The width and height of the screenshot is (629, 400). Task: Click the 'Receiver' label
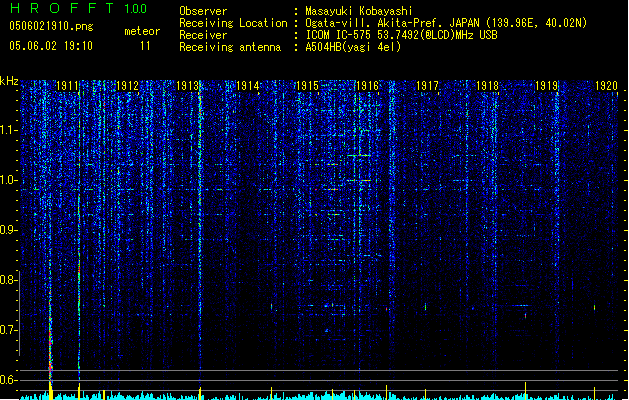(x=203, y=35)
